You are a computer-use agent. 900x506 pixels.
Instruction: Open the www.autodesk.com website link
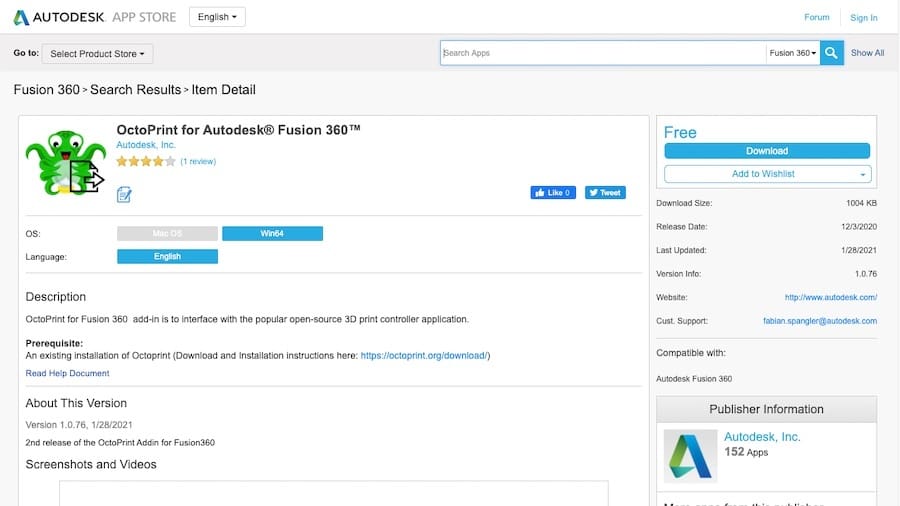click(x=831, y=297)
